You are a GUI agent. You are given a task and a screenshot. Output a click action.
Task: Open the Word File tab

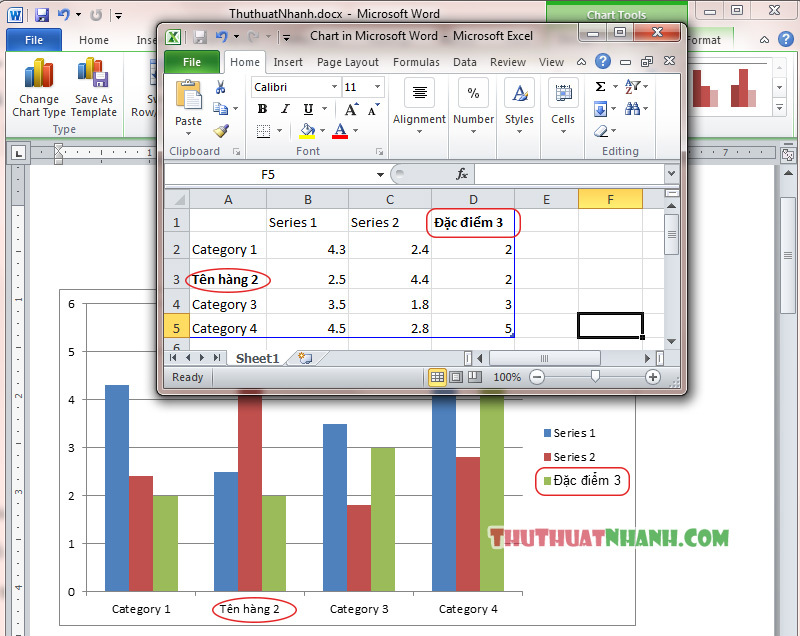[x=34, y=40]
